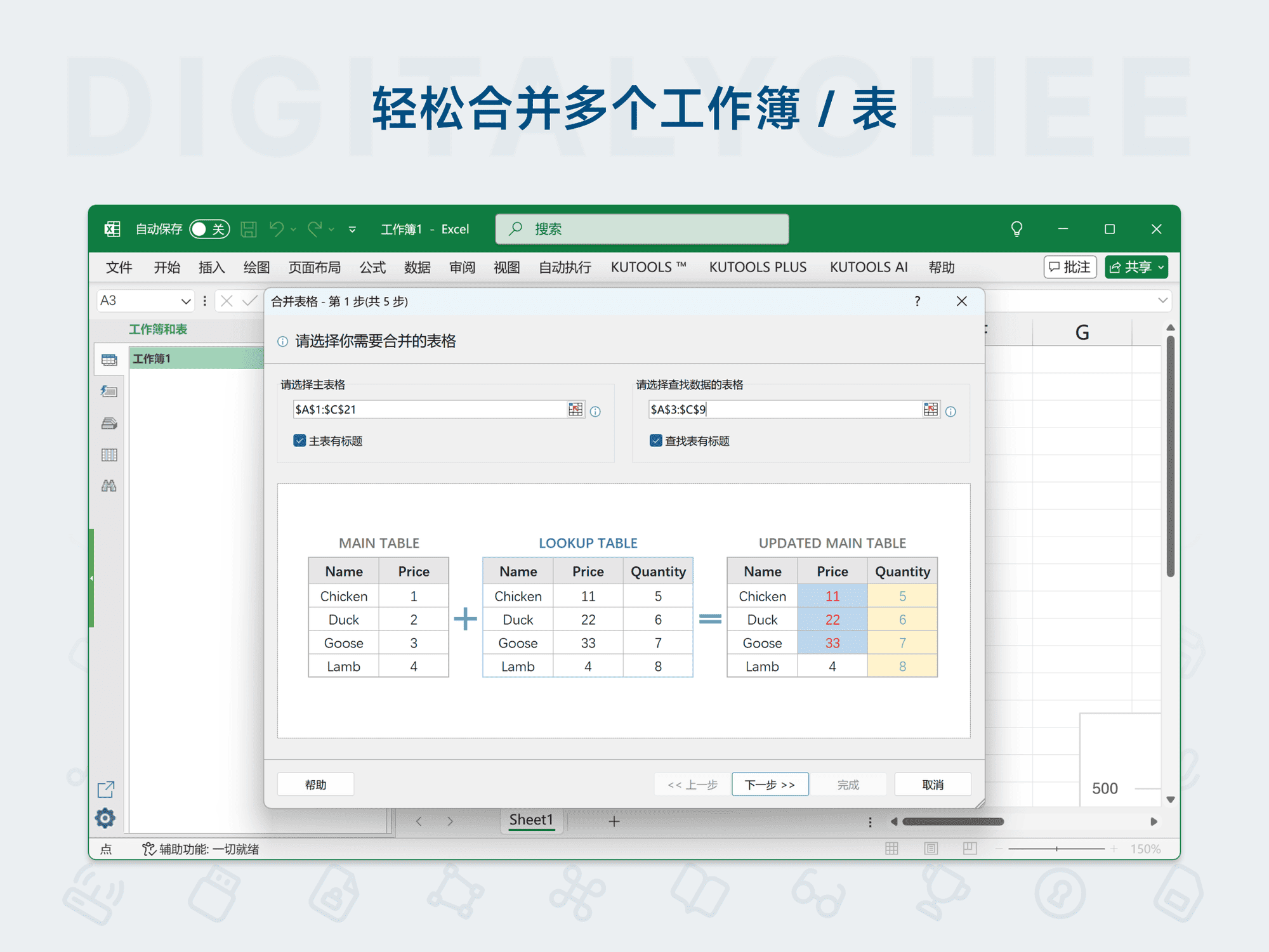Image resolution: width=1269 pixels, height=952 pixels.
Task: Click the info icon beside lookup table range
Action: (x=950, y=412)
